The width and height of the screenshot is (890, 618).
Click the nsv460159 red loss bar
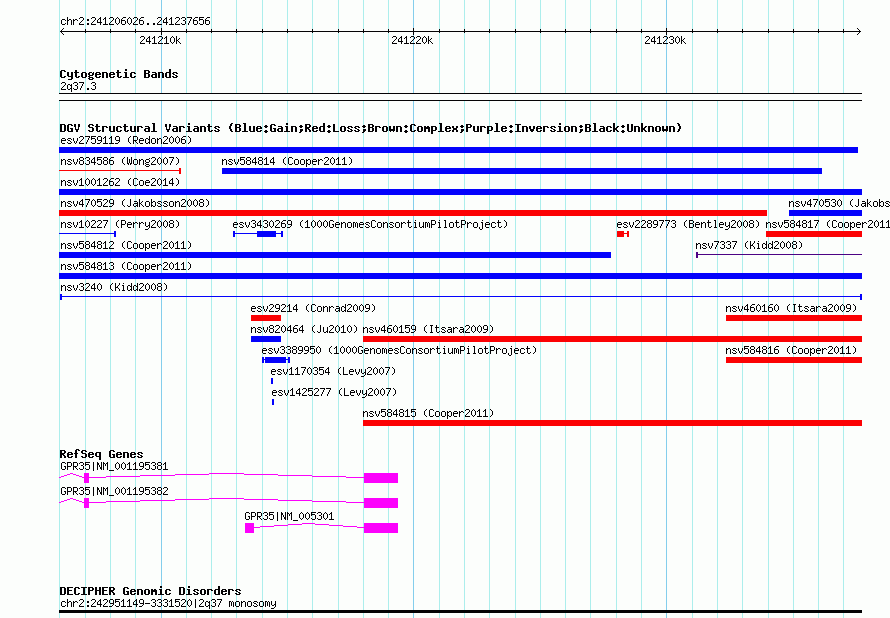pyautogui.click(x=612, y=339)
